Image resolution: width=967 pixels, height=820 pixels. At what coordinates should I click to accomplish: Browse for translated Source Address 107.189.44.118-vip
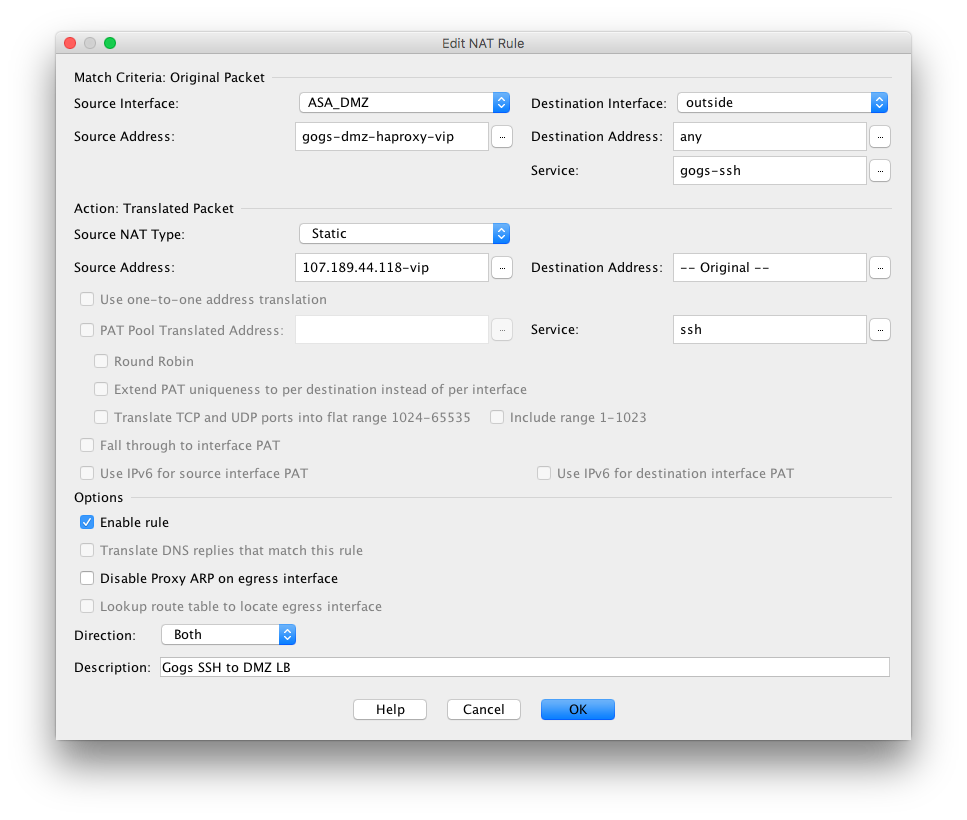502,268
